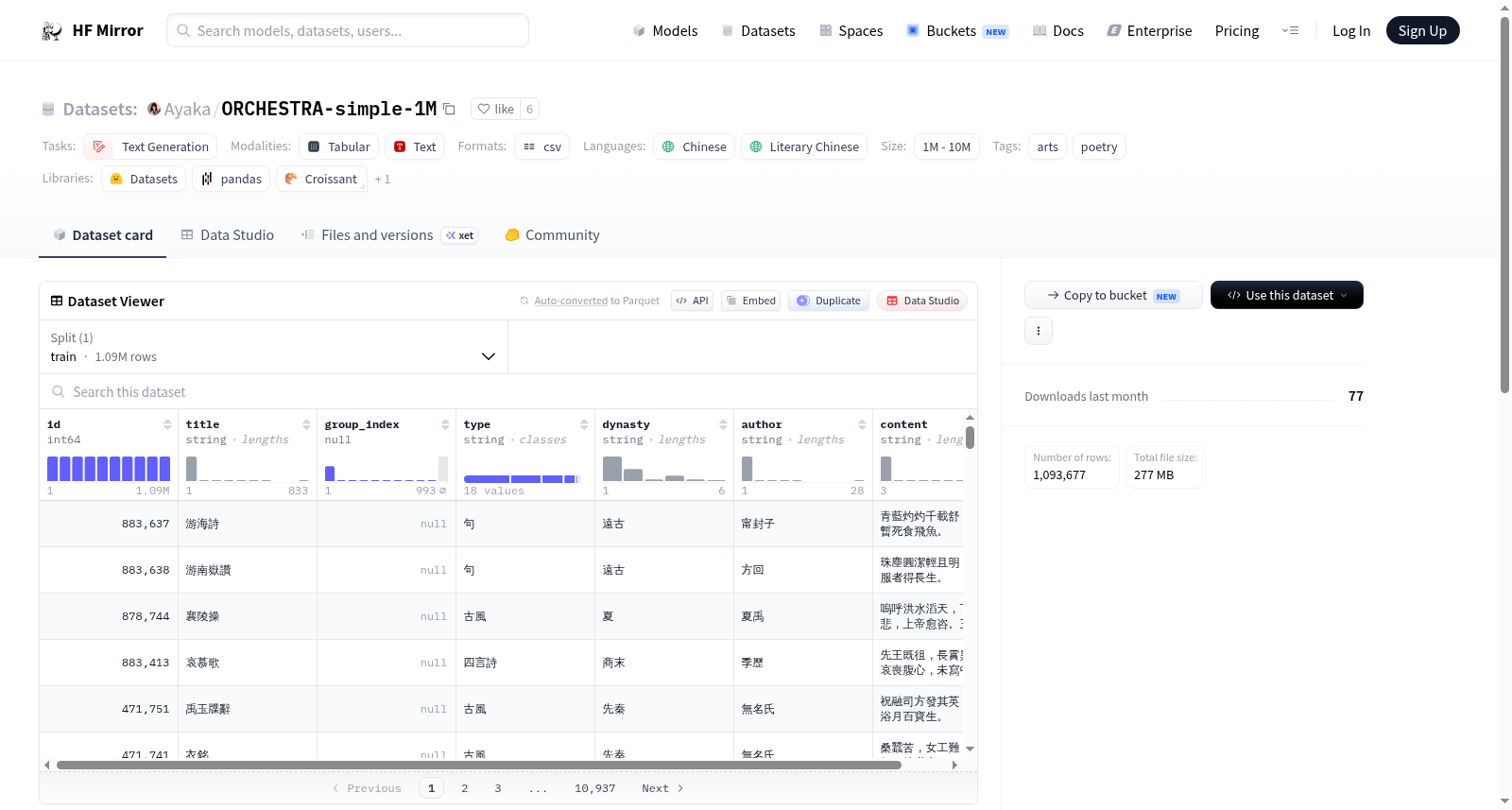Click the id column histogram

coord(109,469)
